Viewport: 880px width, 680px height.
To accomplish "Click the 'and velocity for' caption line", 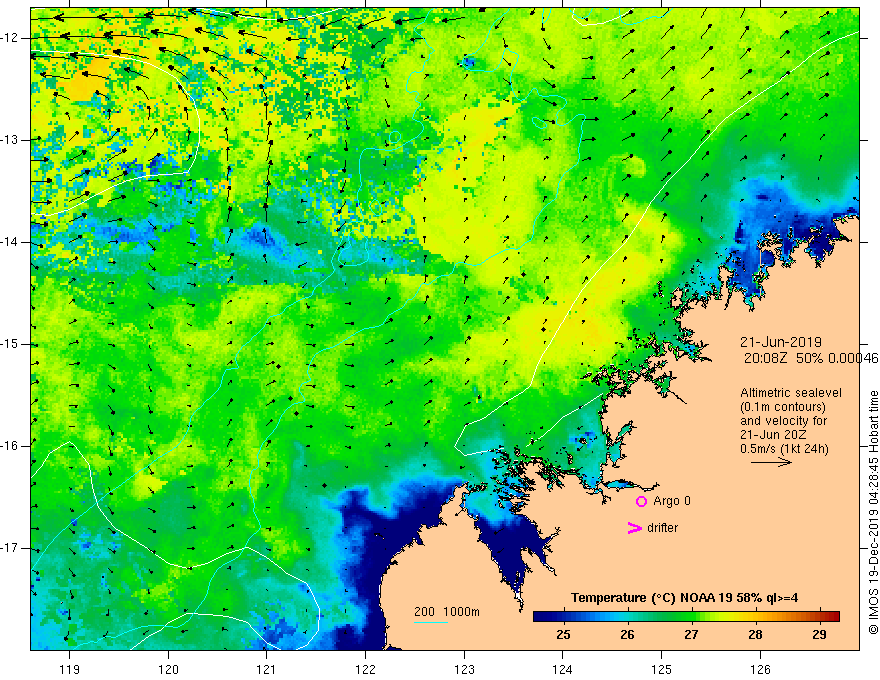I will click(783, 421).
